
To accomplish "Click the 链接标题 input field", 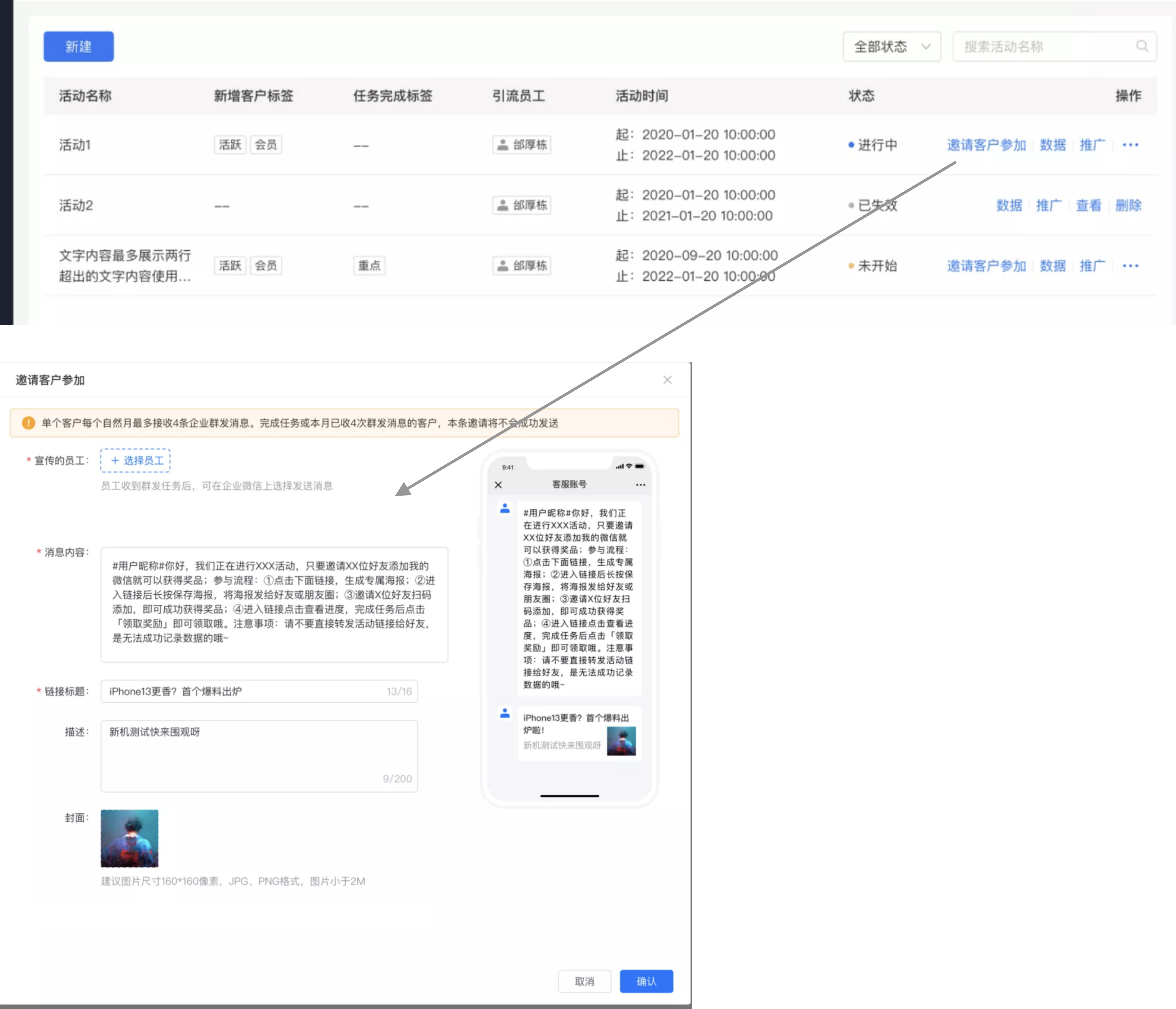I will click(x=259, y=691).
